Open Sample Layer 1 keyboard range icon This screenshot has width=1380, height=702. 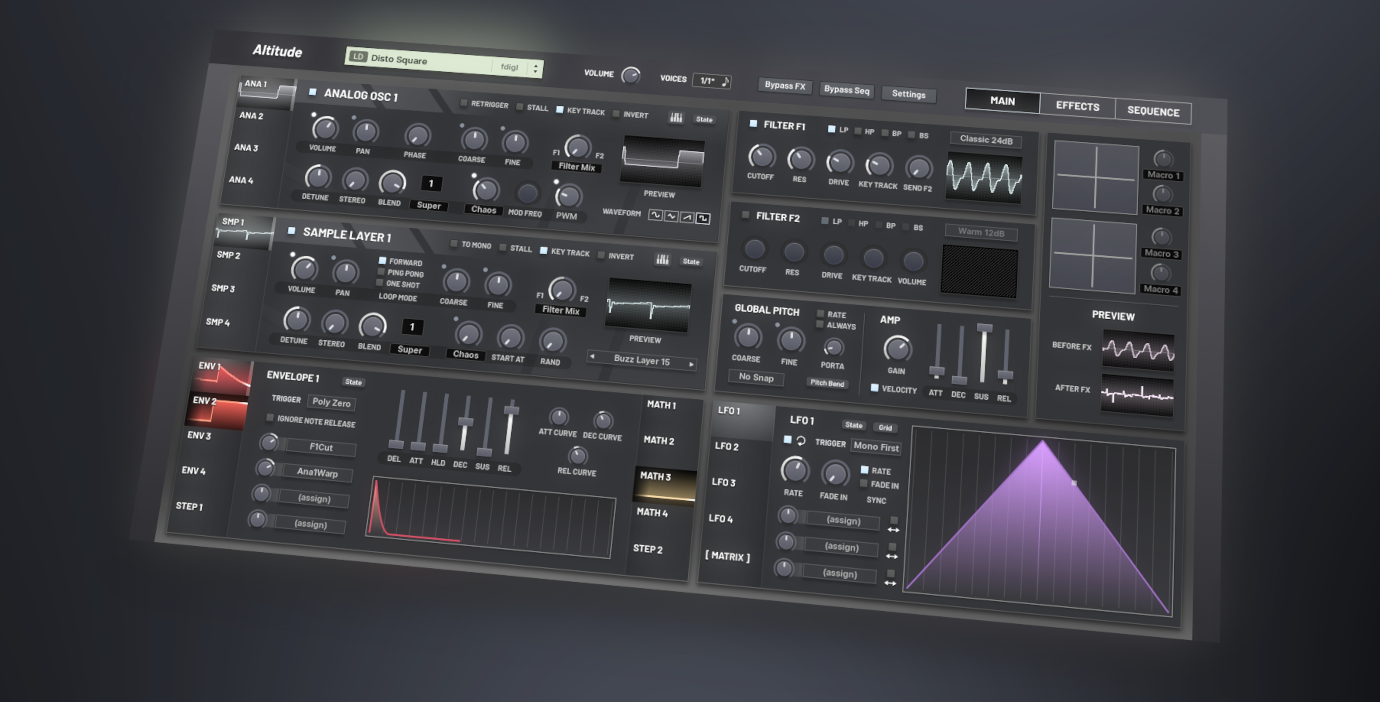point(662,260)
